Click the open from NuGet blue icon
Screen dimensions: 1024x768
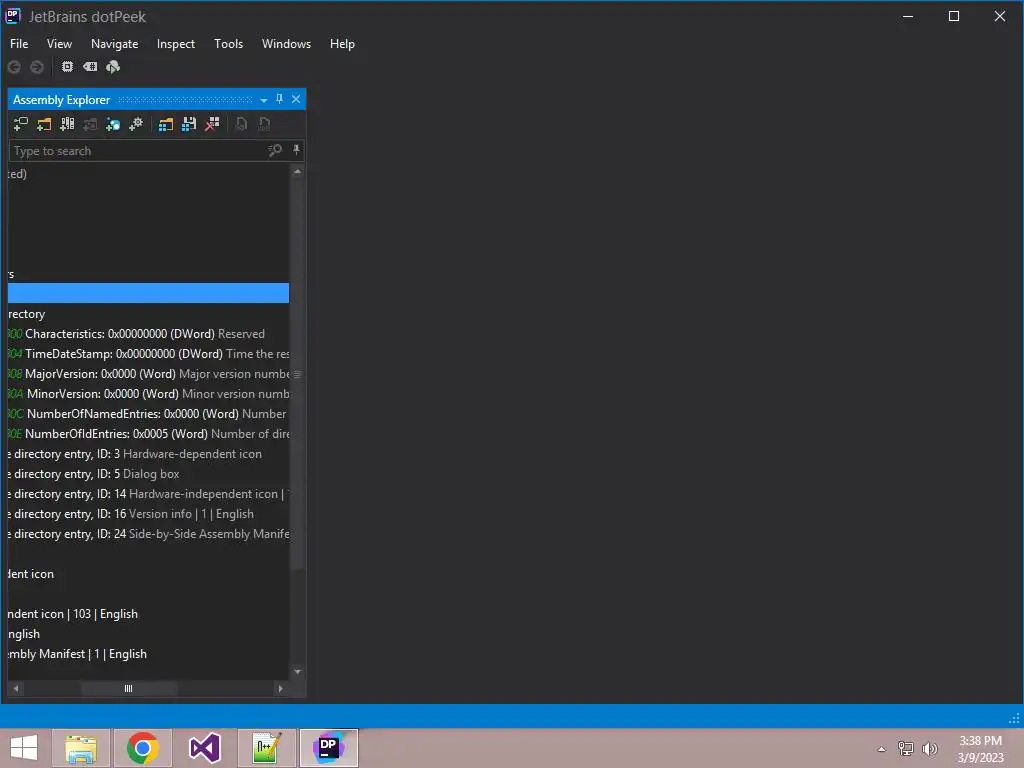(113, 124)
